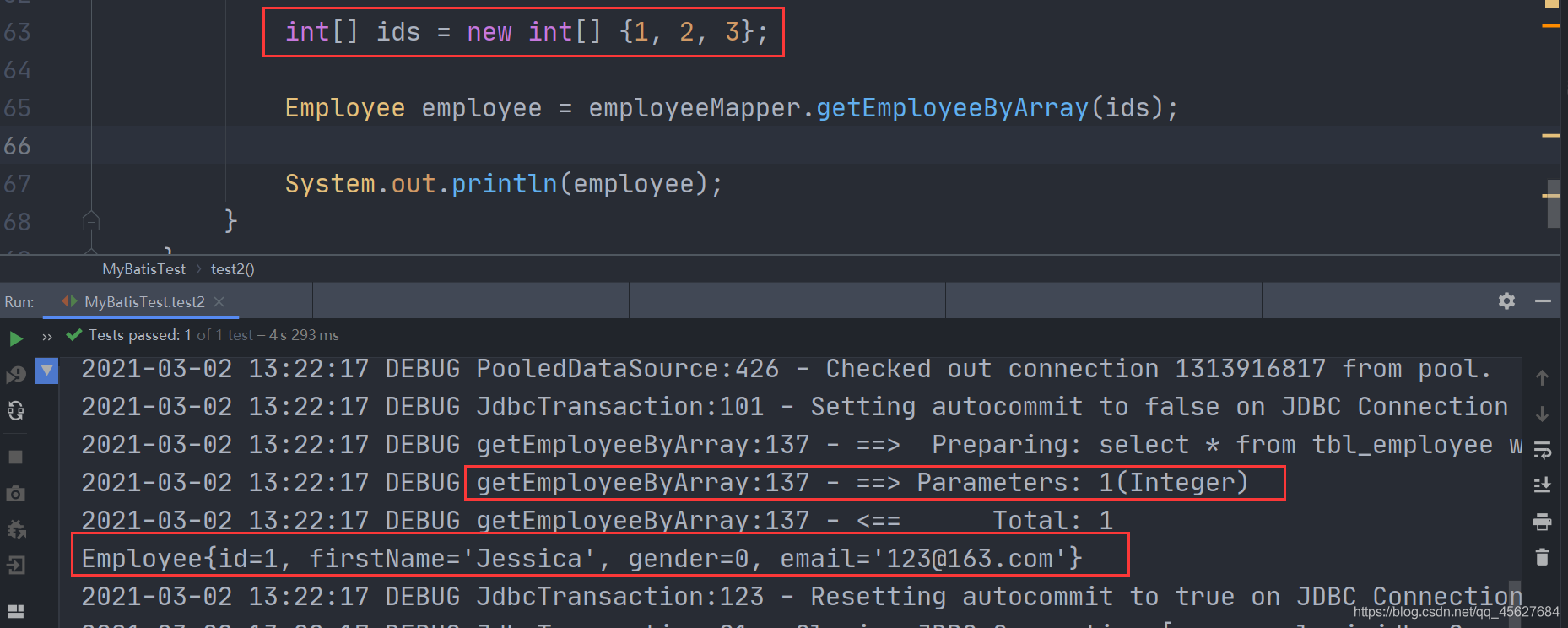The image size is (1568, 628).
Task: Click line number 63 in the gutter
Action: pyautogui.click(x=17, y=32)
